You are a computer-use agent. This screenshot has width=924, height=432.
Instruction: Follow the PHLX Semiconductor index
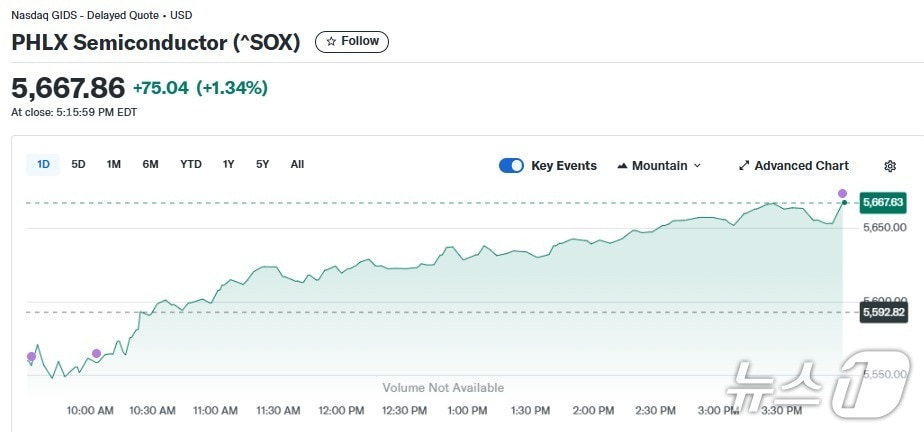pos(352,42)
